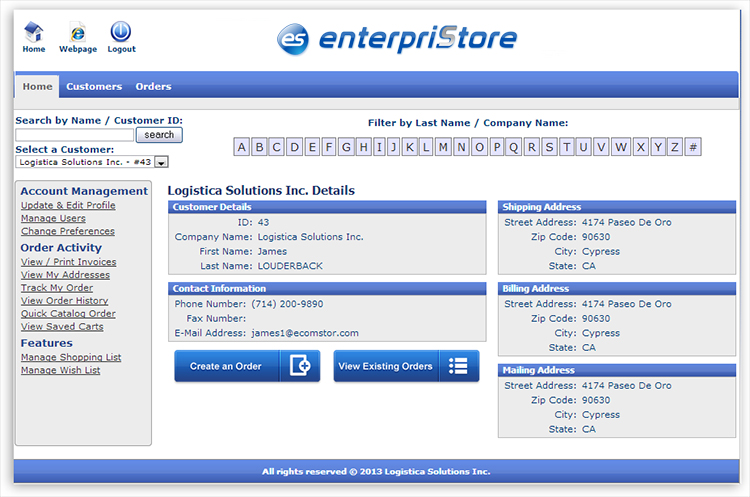
Task: Click the new-document icon on Create an Order
Action: [300, 366]
